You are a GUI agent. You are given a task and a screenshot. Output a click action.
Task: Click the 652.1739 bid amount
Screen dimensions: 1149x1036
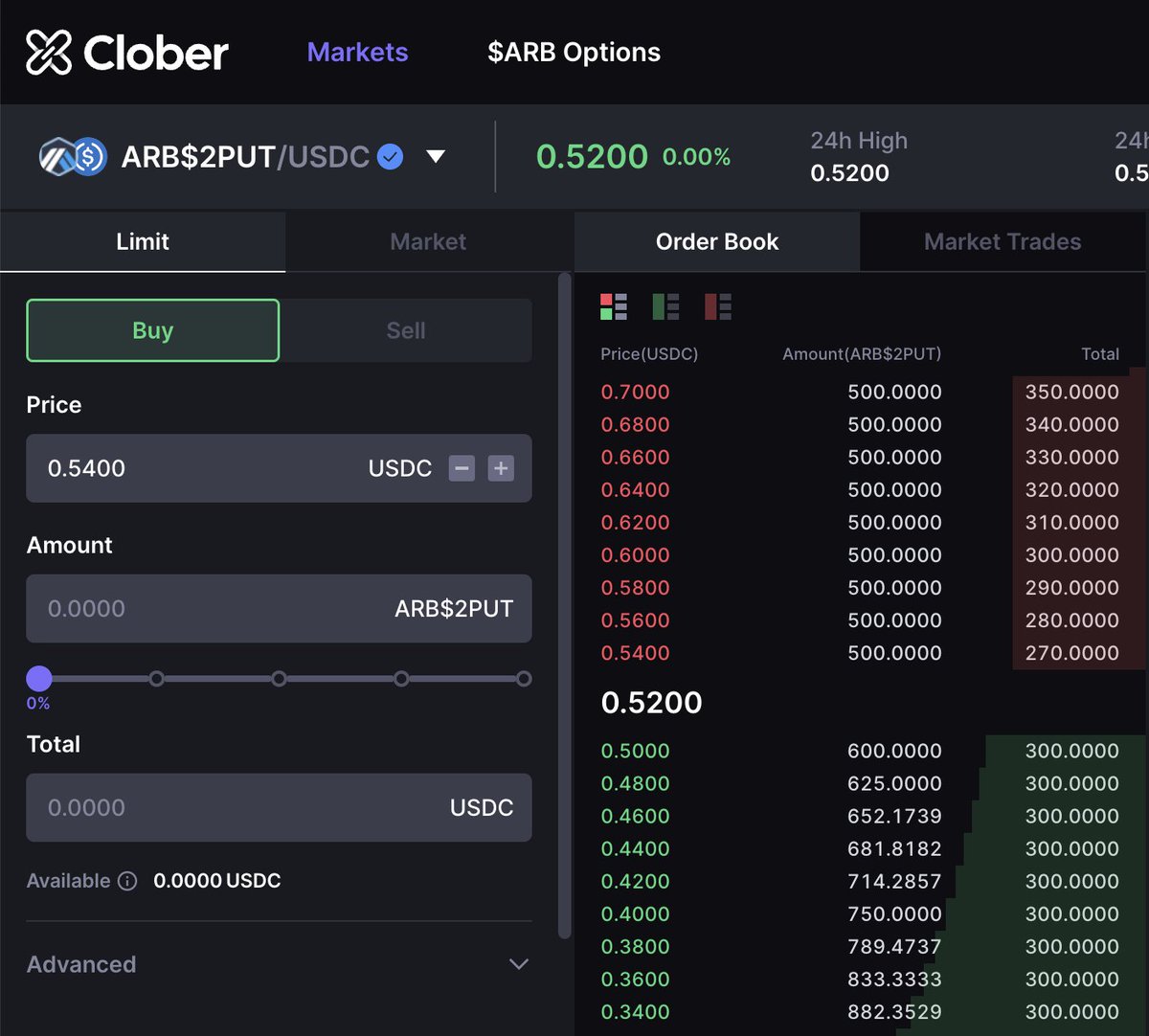(894, 816)
